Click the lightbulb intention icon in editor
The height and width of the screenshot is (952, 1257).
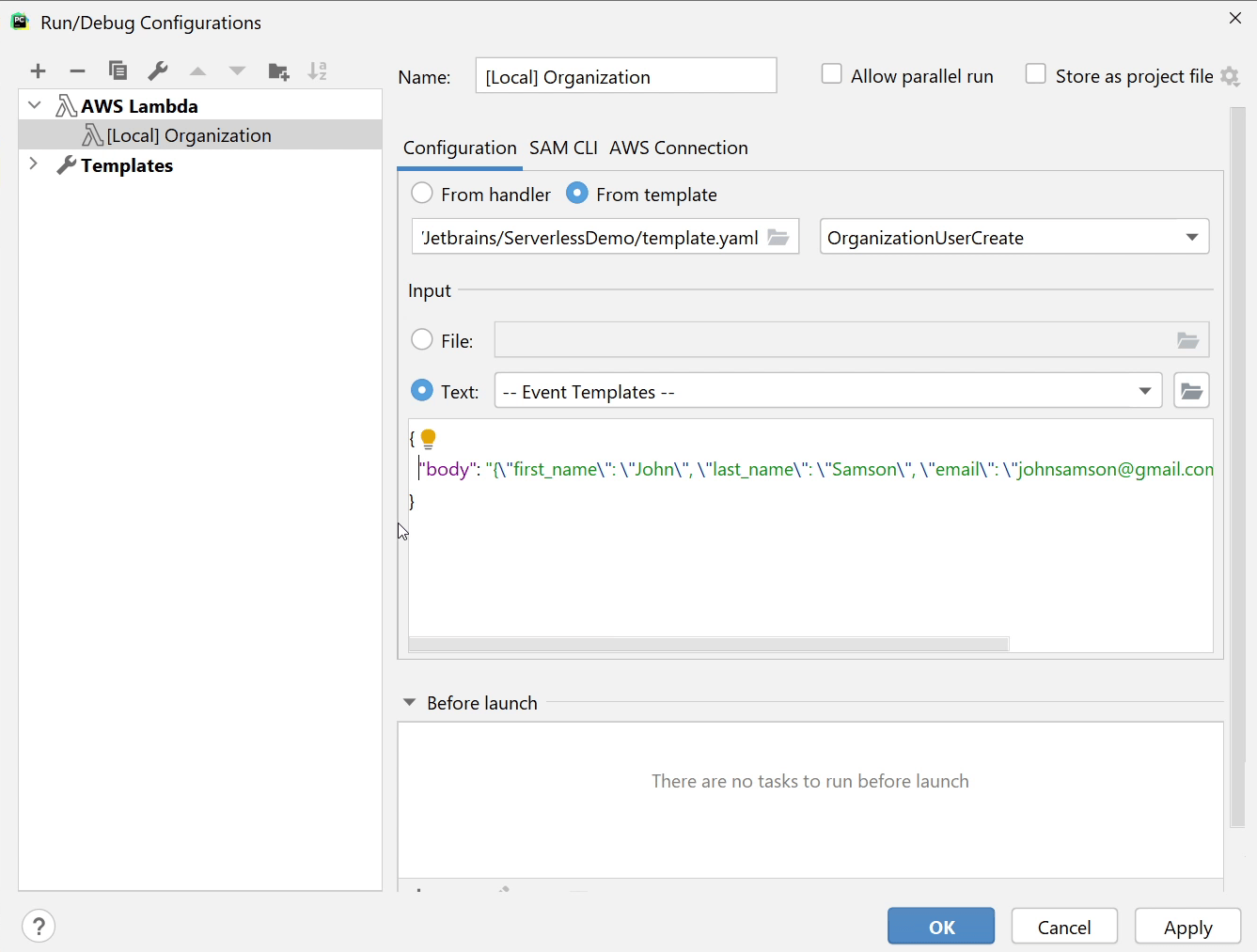[429, 439]
